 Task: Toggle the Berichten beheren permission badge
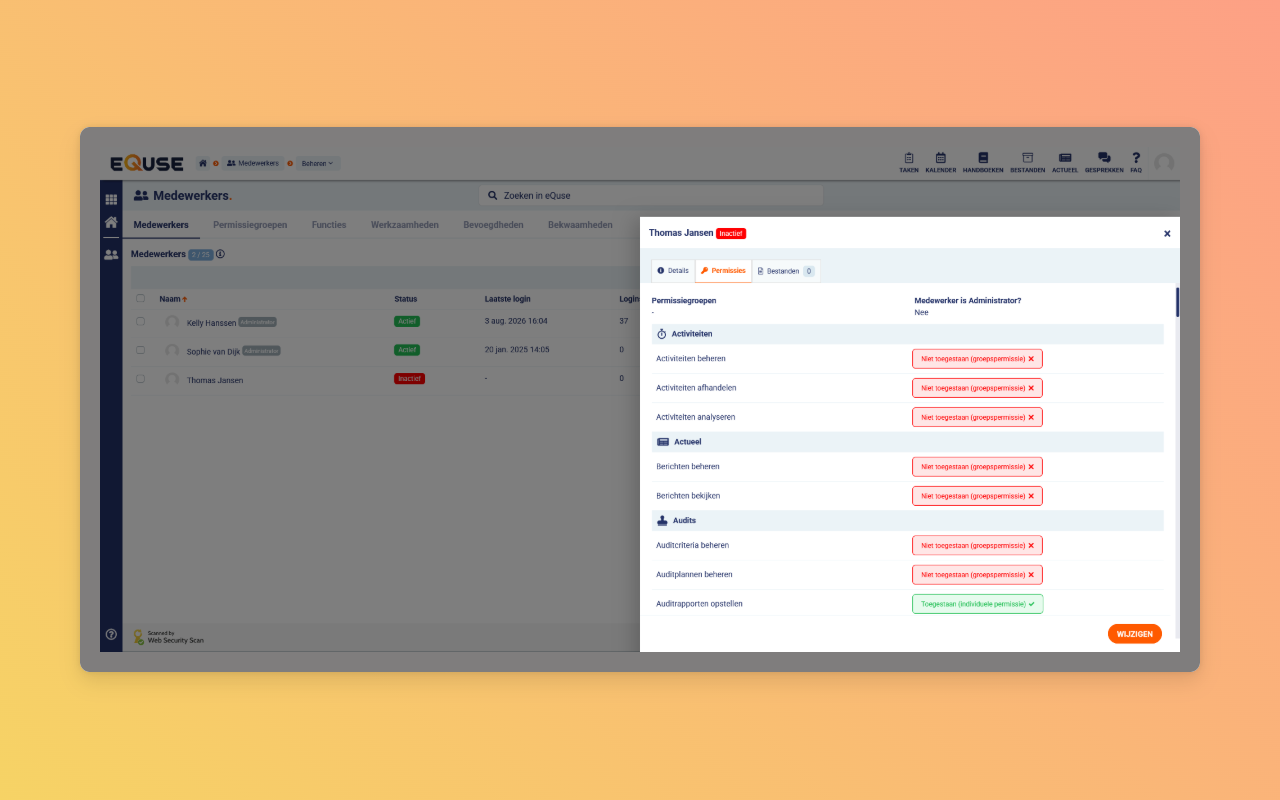point(977,466)
